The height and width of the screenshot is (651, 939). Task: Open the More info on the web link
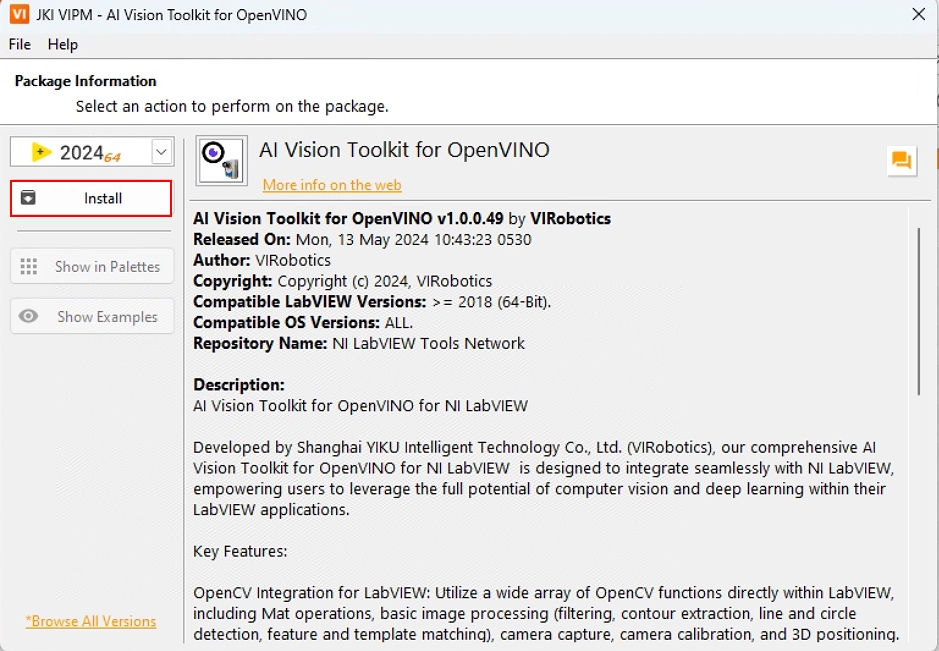[332, 185]
